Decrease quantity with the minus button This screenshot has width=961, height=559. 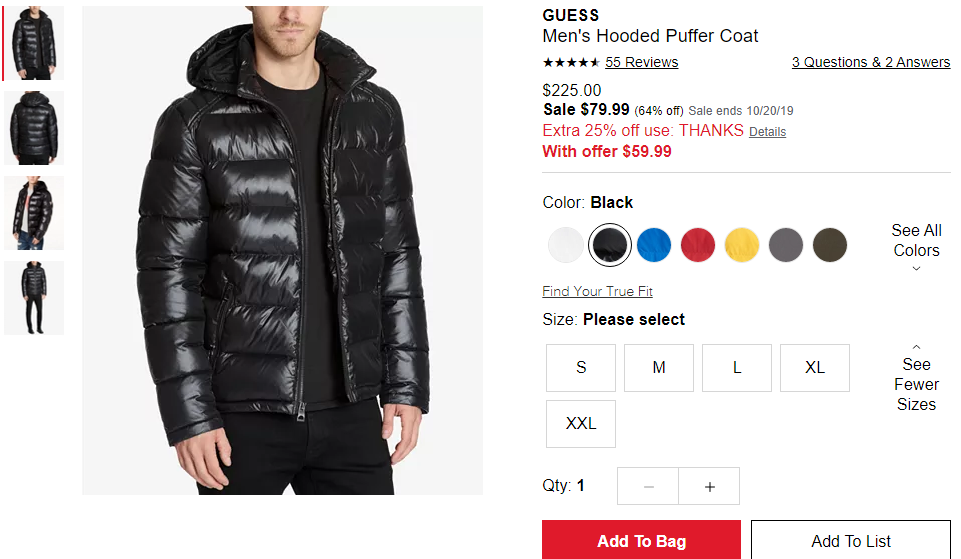(648, 486)
